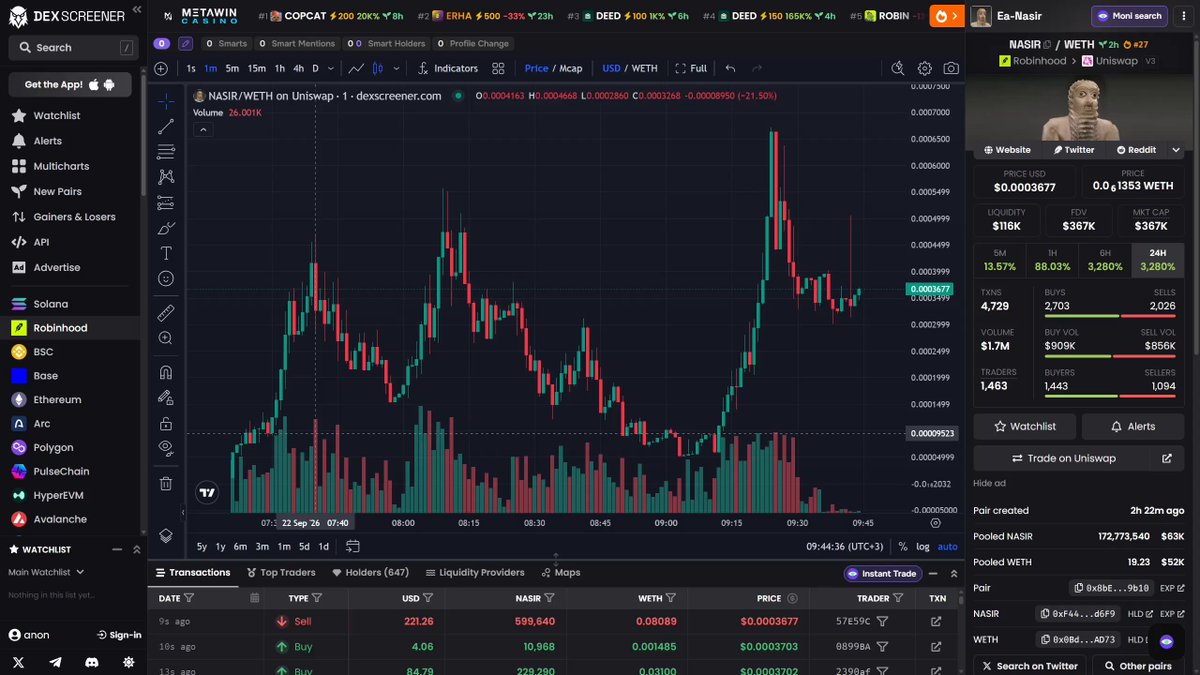The width and height of the screenshot is (1200, 675).
Task: Expand the Main Watchlist dropdown
Action: [x=47, y=572]
